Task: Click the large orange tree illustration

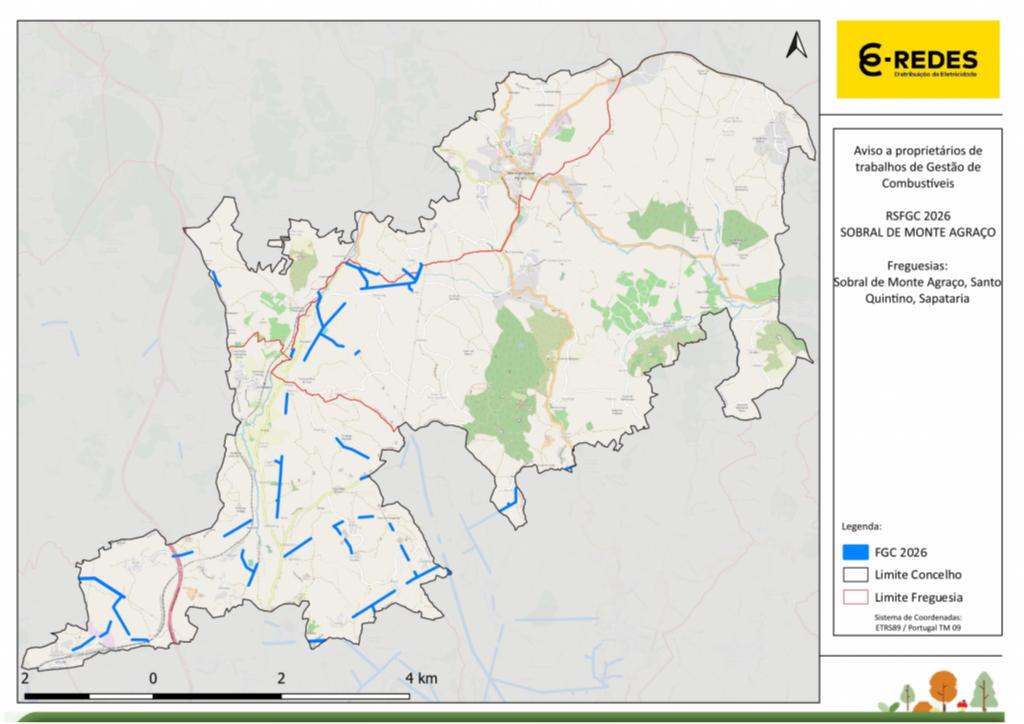Action: tap(943, 688)
